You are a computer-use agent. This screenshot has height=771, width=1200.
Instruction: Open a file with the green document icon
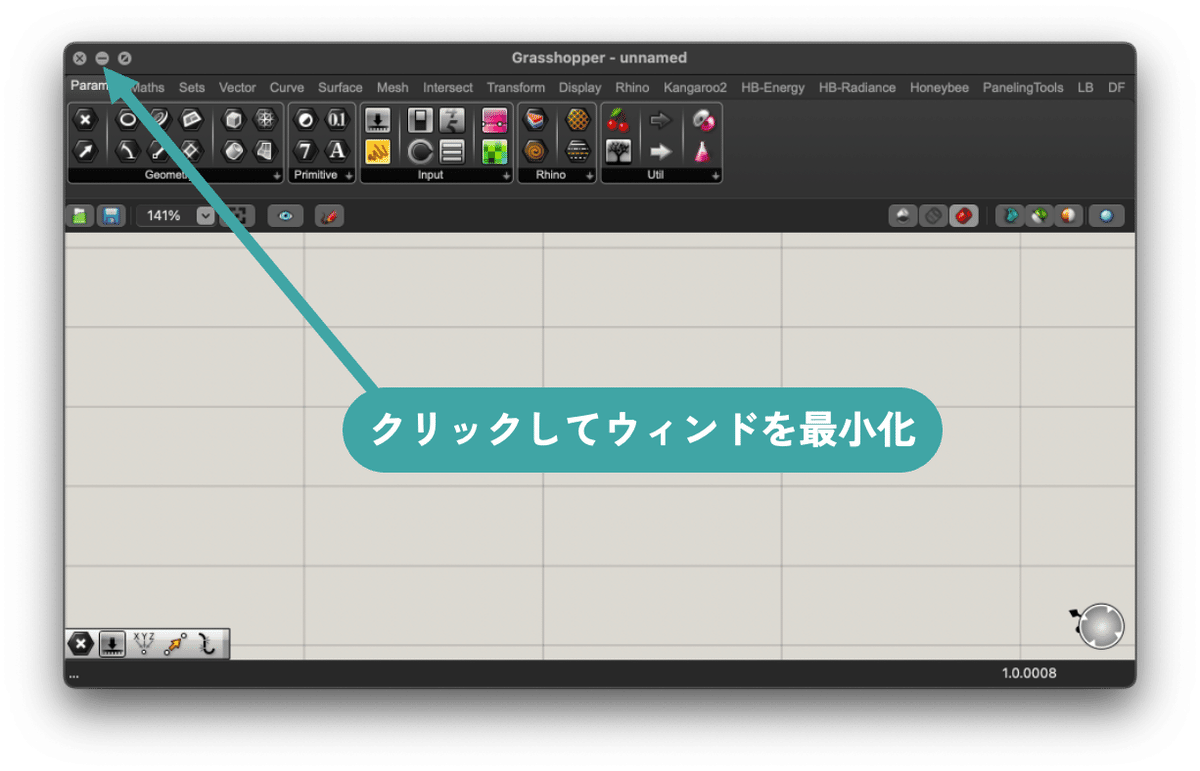point(80,215)
